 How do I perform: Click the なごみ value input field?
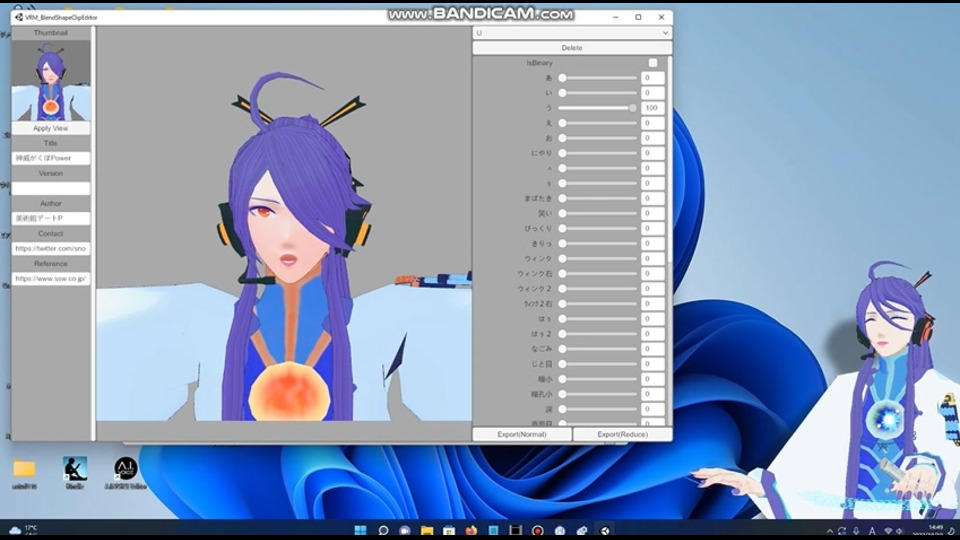653,349
